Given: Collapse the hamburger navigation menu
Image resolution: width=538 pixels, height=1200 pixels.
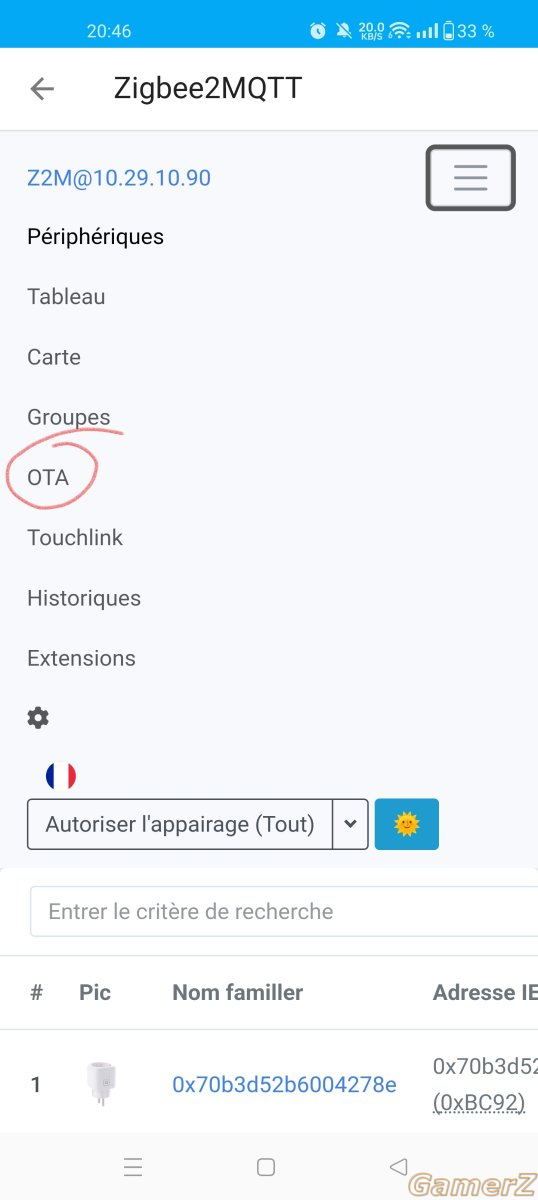Looking at the screenshot, I should 471,178.
